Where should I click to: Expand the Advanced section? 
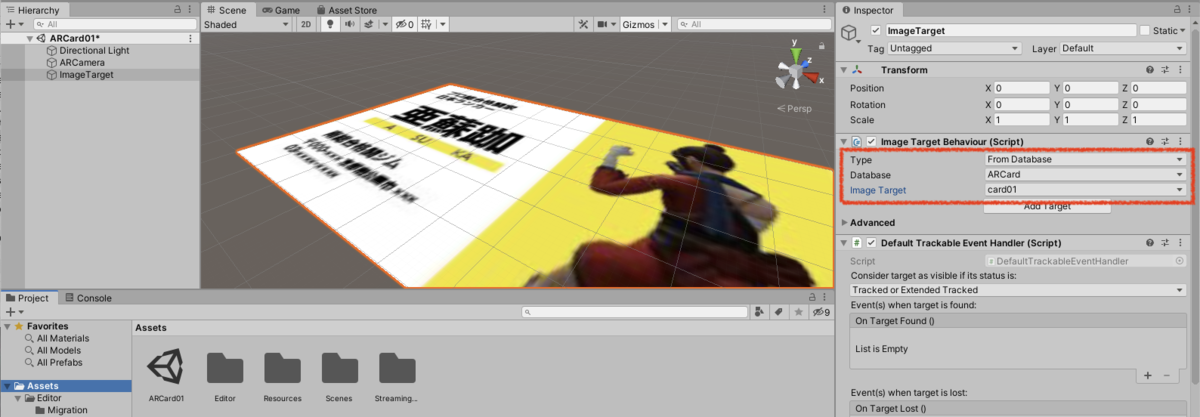[844, 222]
